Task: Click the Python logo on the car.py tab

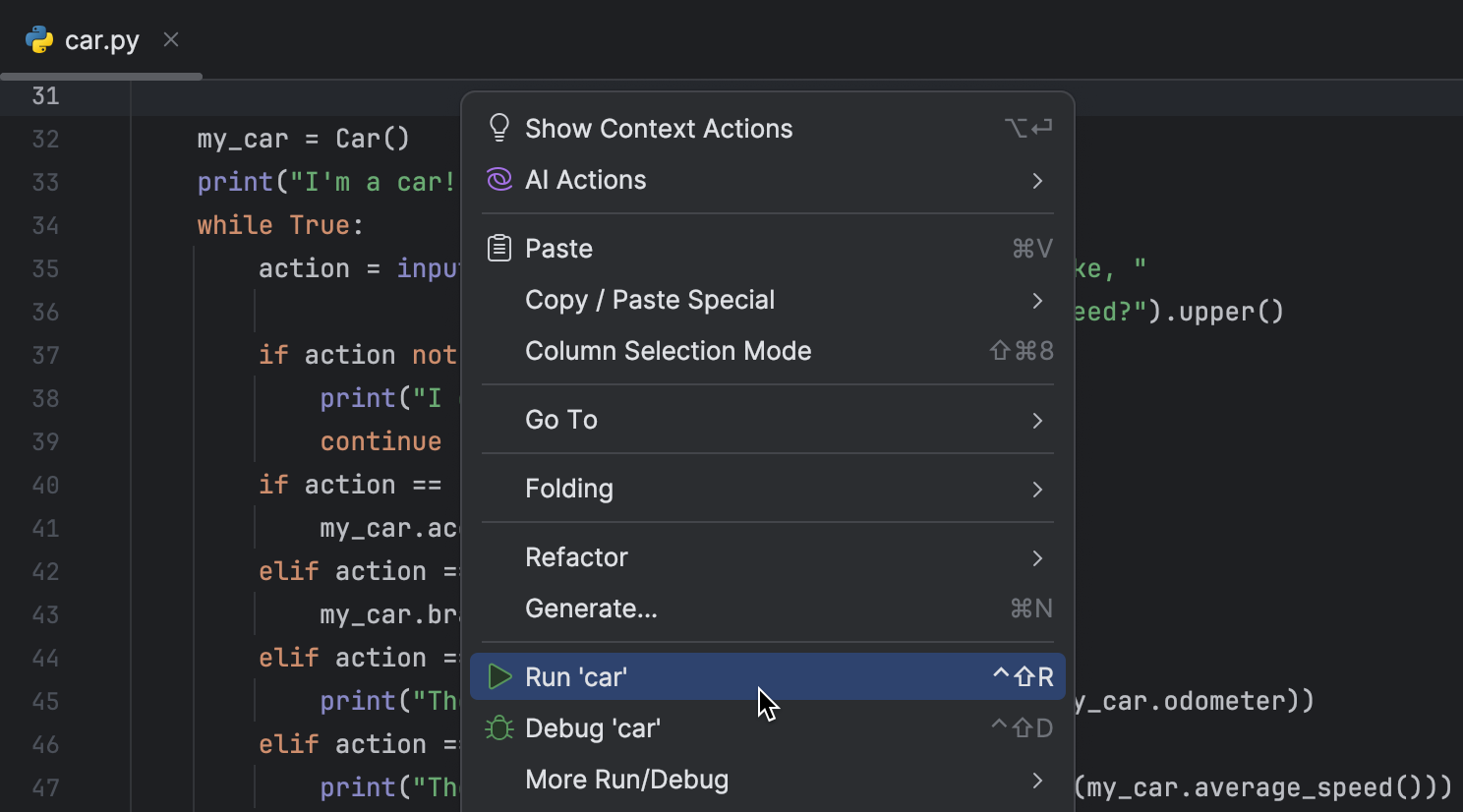Action: tap(38, 40)
